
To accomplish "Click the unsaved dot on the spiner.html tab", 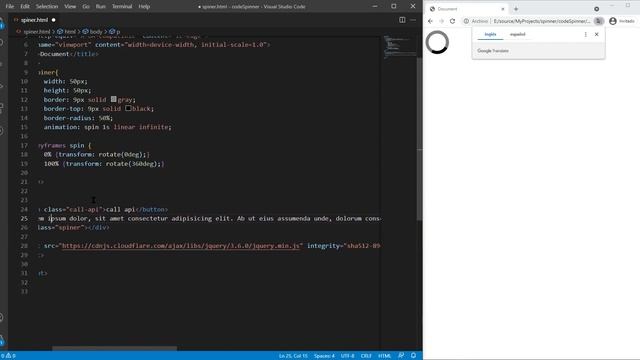I will (53, 20).
